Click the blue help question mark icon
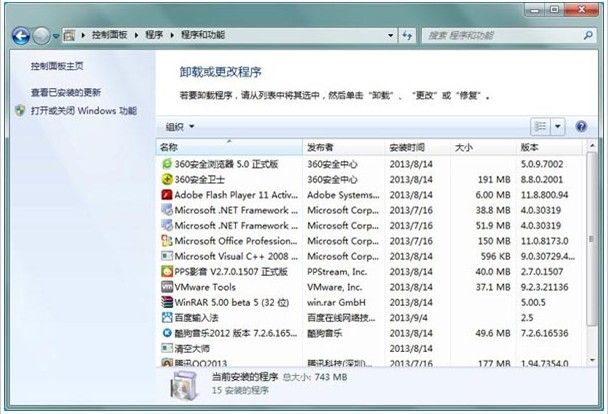Viewport: 608px width, 414px height. click(581, 126)
